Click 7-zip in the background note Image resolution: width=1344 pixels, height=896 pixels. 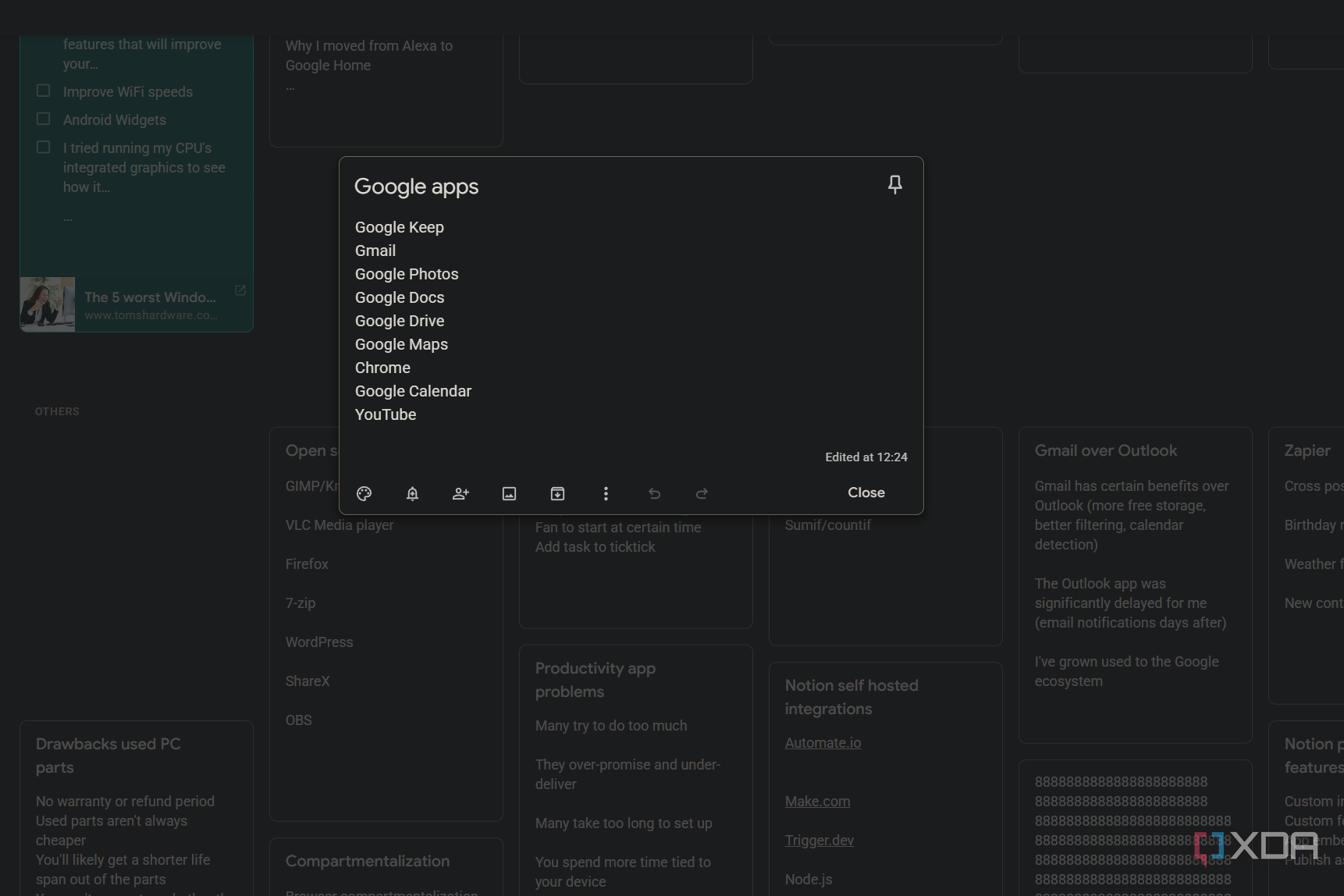click(x=300, y=603)
